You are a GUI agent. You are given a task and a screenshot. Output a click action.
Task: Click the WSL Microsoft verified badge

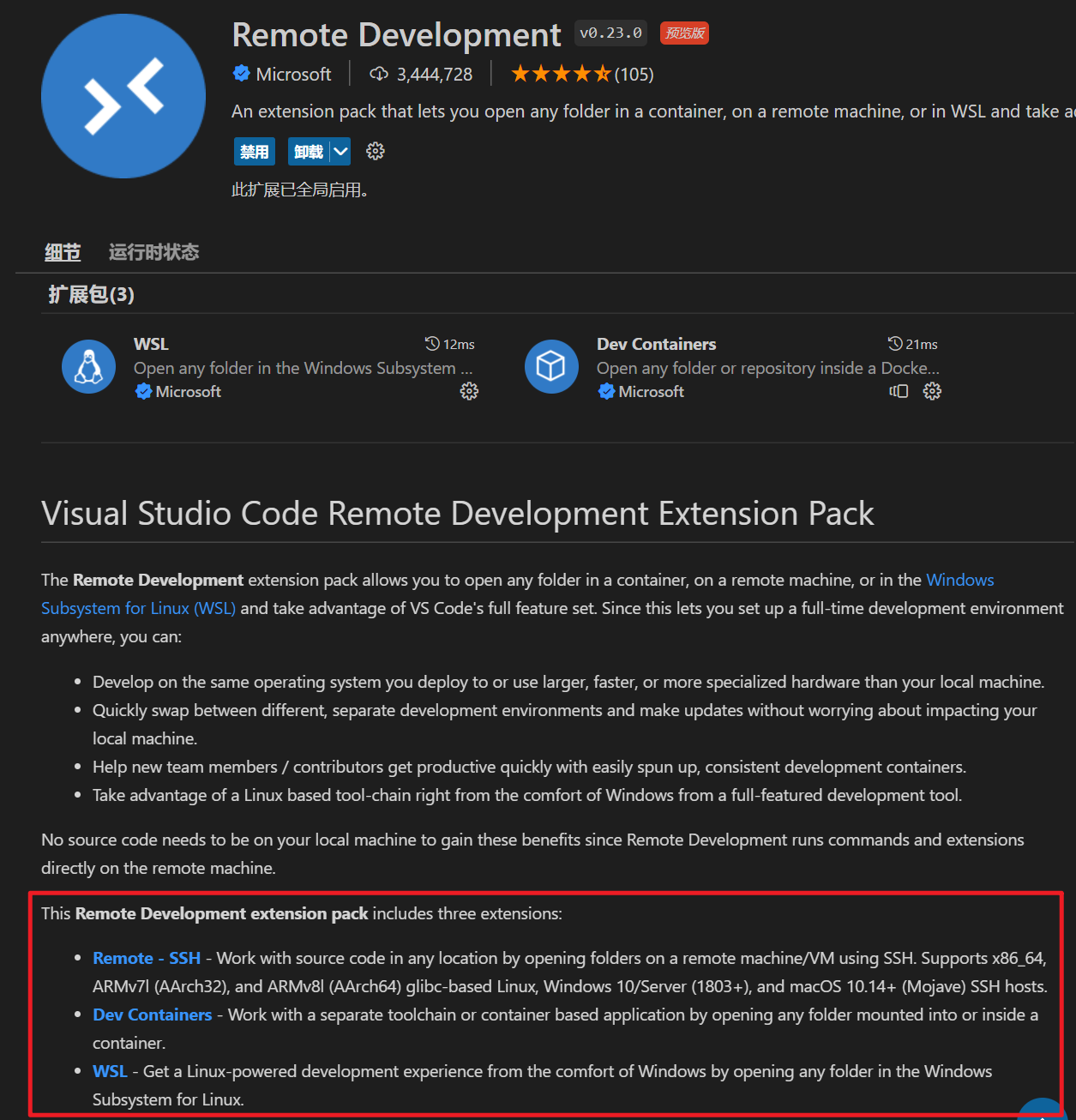[x=143, y=392]
